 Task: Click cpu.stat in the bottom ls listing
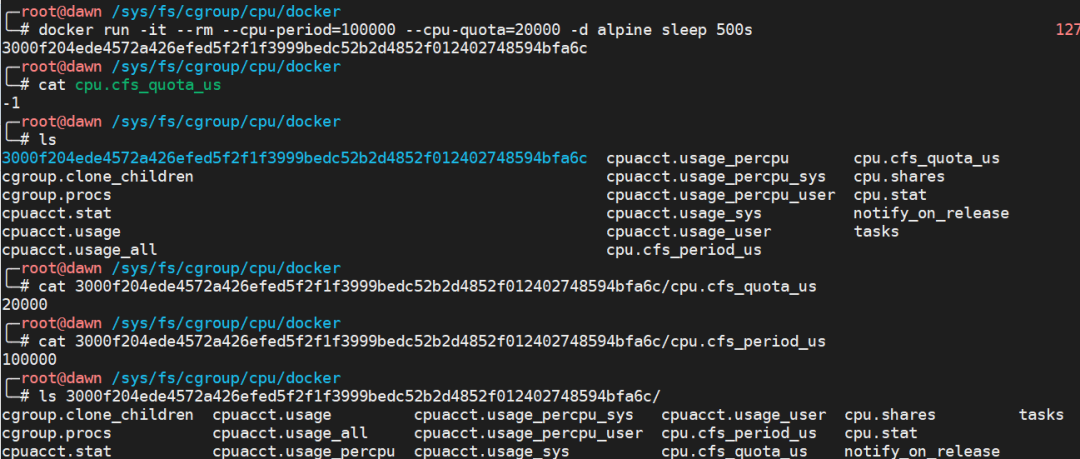point(880,434)
